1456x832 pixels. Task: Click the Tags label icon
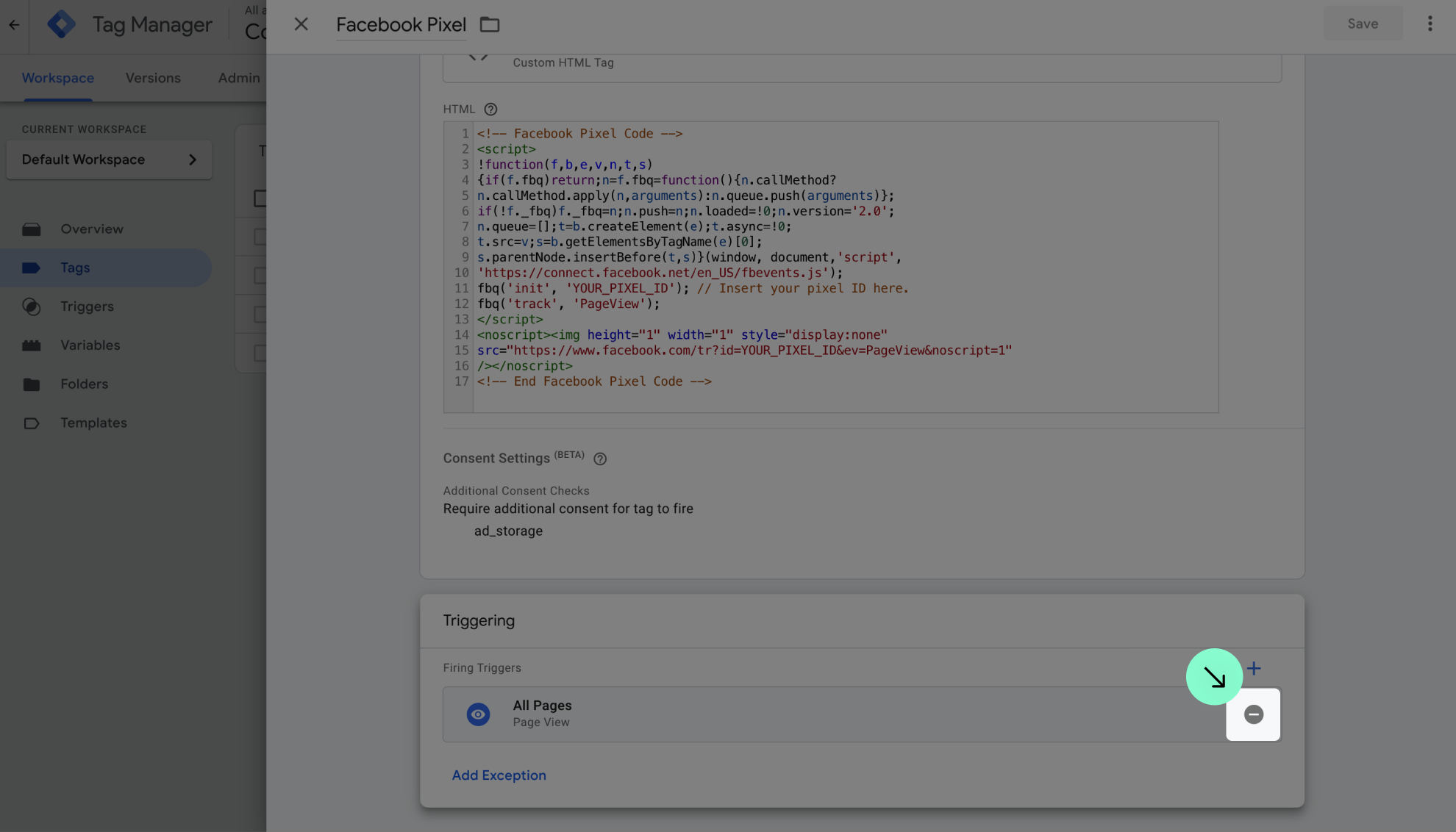(32, 268)
